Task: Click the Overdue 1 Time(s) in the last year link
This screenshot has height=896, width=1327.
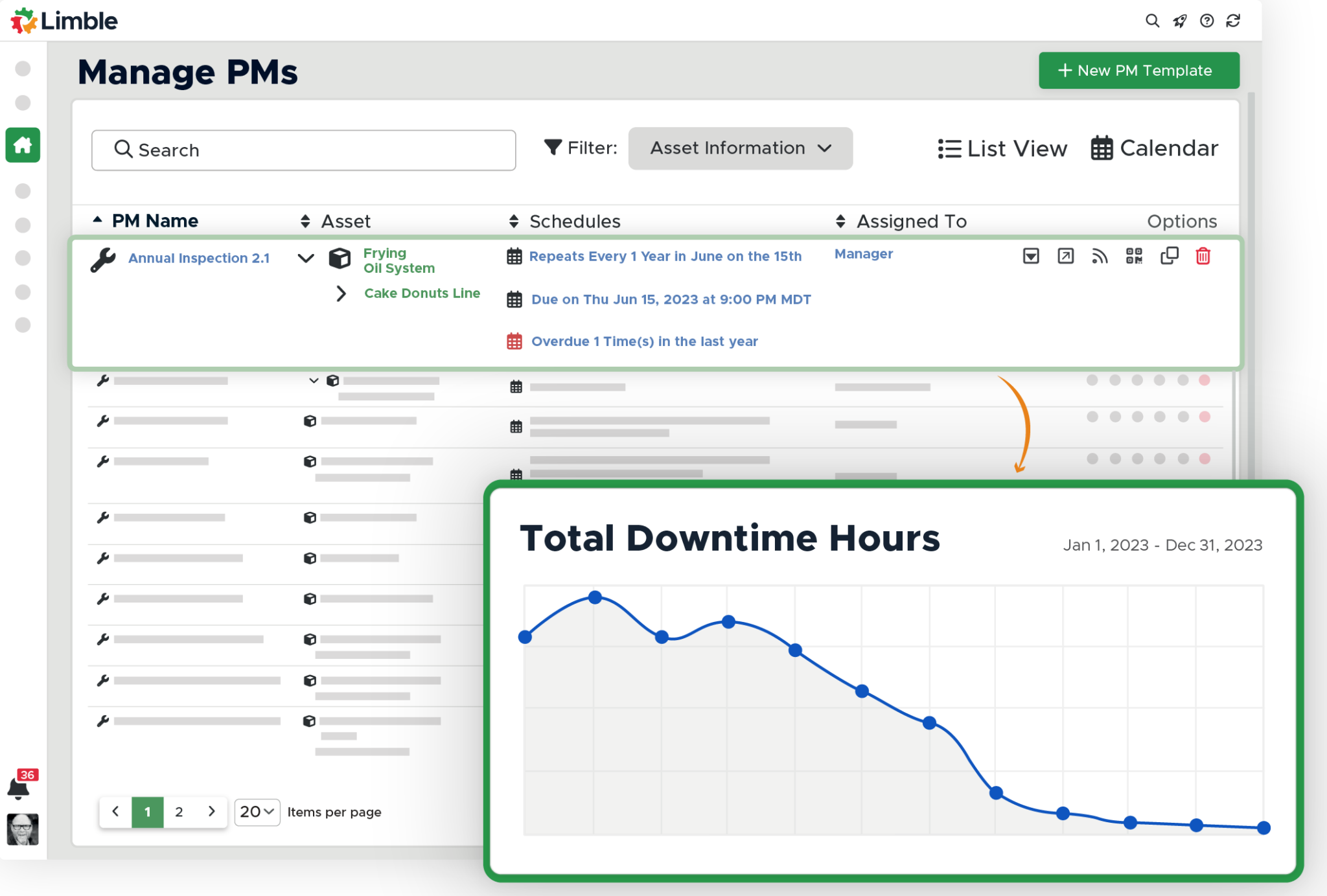Action: click(644, 342)
